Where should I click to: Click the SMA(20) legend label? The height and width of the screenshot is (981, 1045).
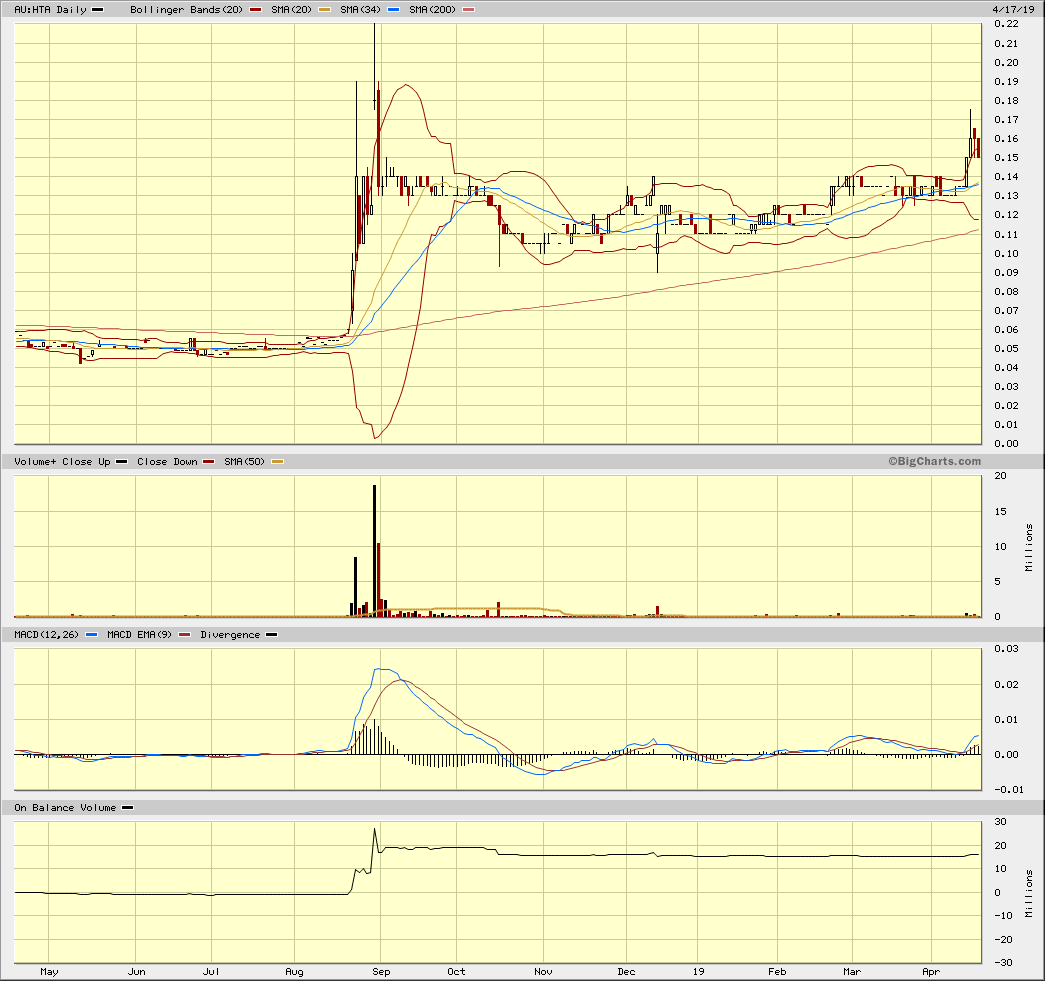tap(291, 9)
